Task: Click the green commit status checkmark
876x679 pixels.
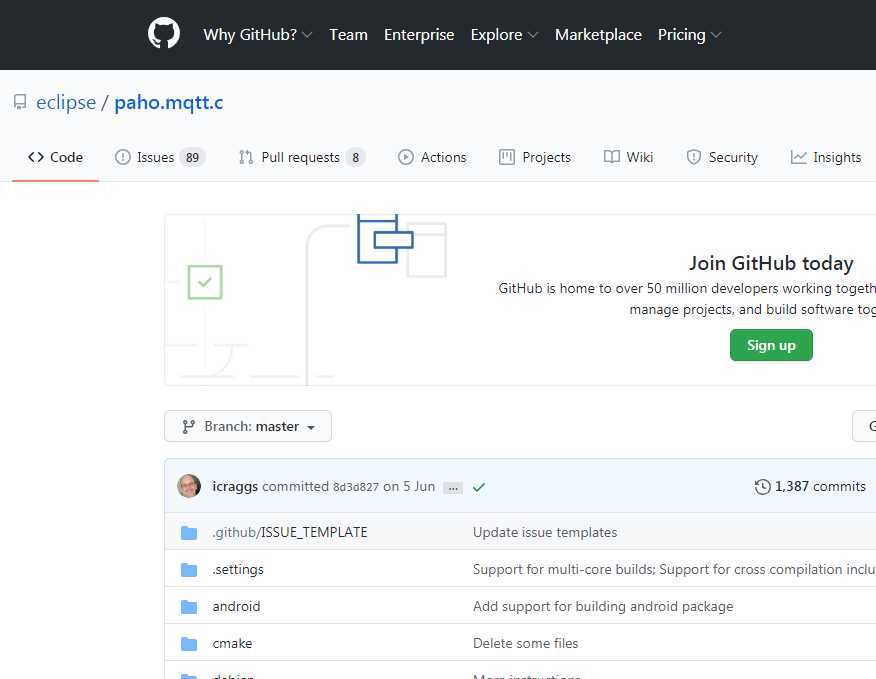Action: 479,487
